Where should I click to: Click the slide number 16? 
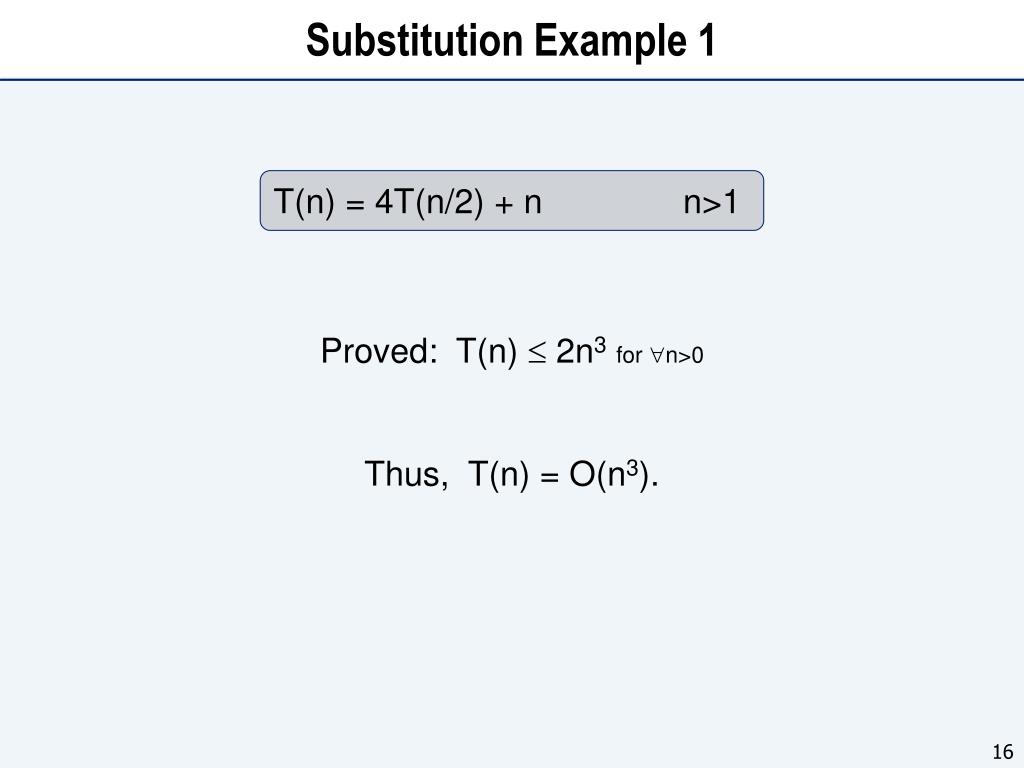(x=1002, y=752)
